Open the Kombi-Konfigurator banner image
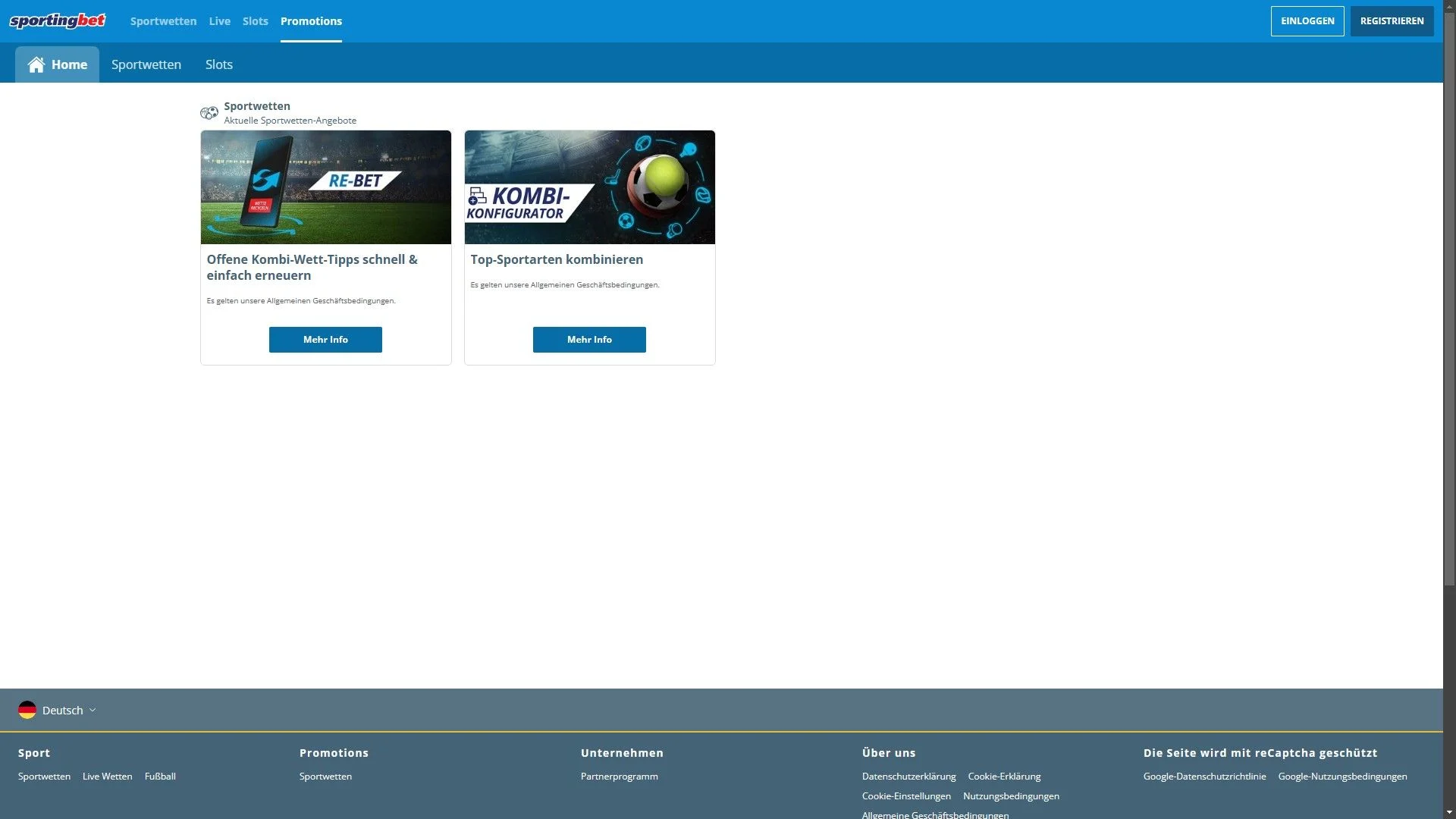Screen dimensions: 1456x819 (x=589, y=187)
